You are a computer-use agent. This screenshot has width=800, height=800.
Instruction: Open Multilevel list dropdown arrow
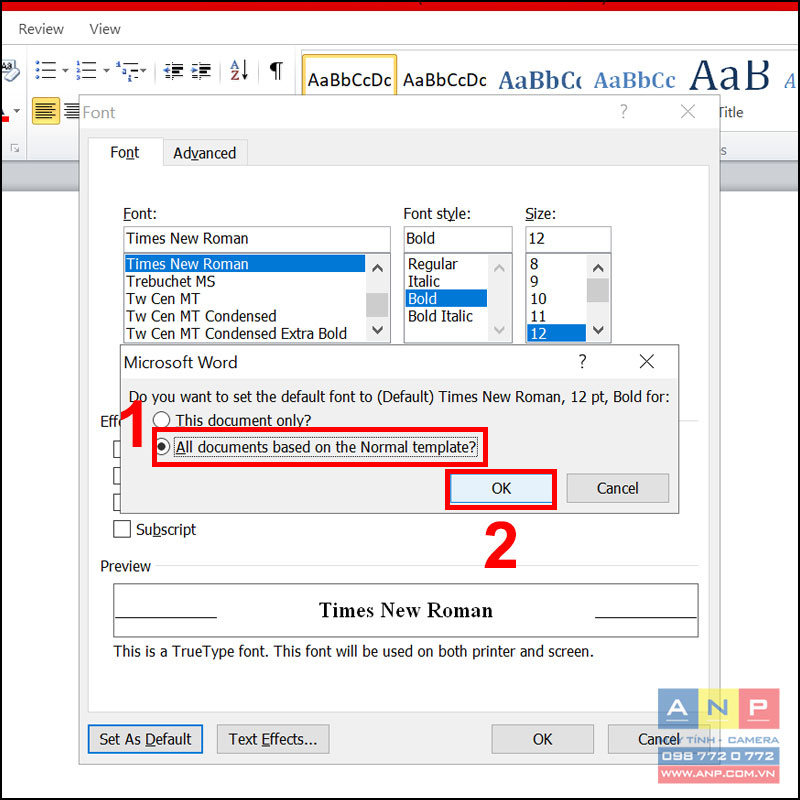143,70
